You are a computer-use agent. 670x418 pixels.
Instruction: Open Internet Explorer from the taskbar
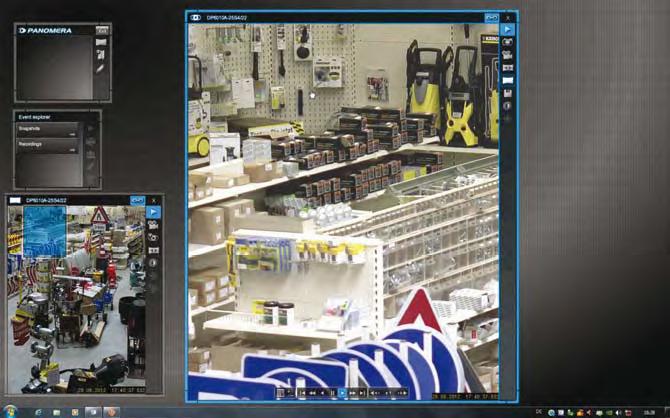38,412
